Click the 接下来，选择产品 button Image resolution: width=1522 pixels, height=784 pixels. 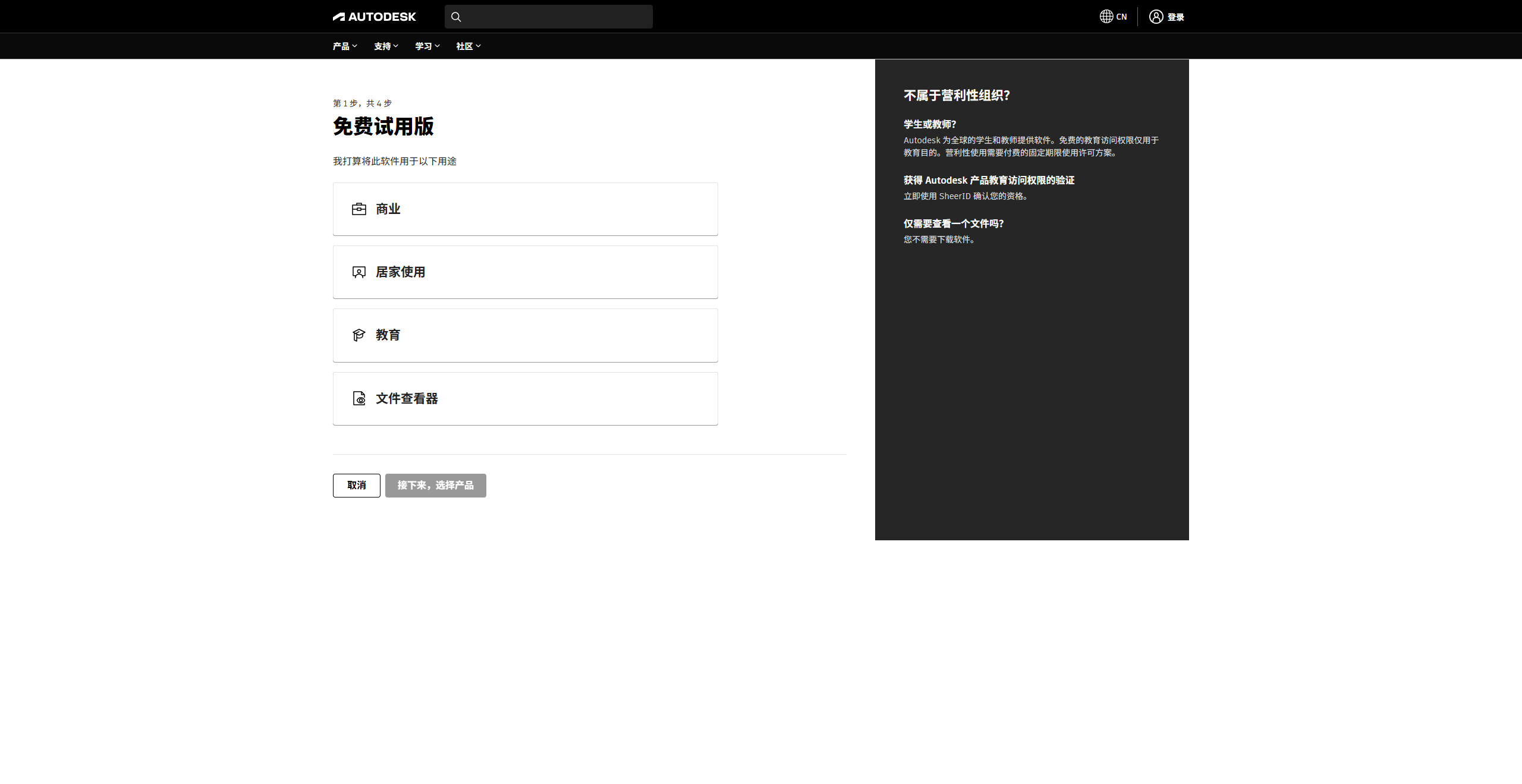pos(435,485)
